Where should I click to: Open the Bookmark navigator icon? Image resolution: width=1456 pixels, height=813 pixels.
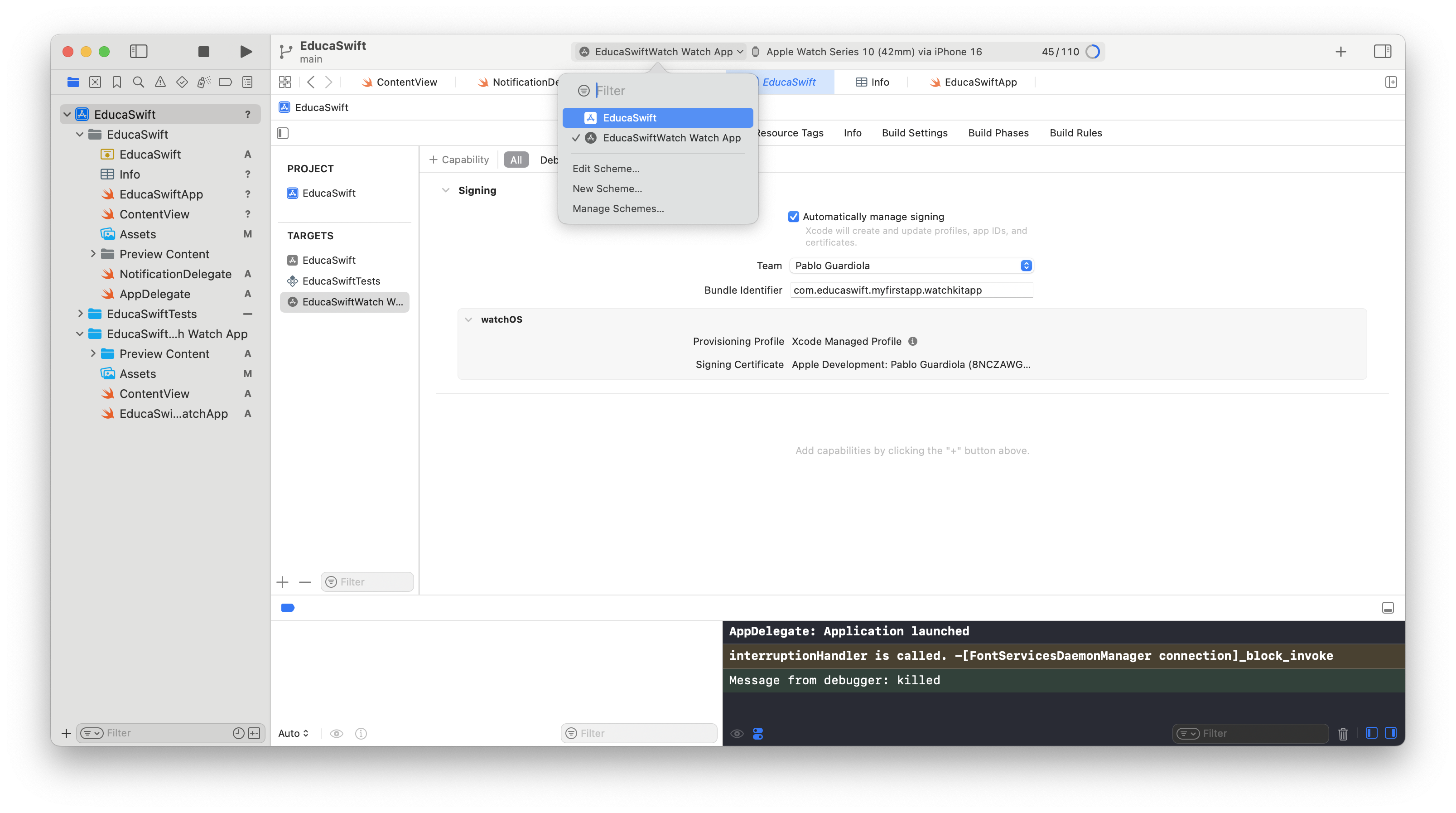point(116,82)
